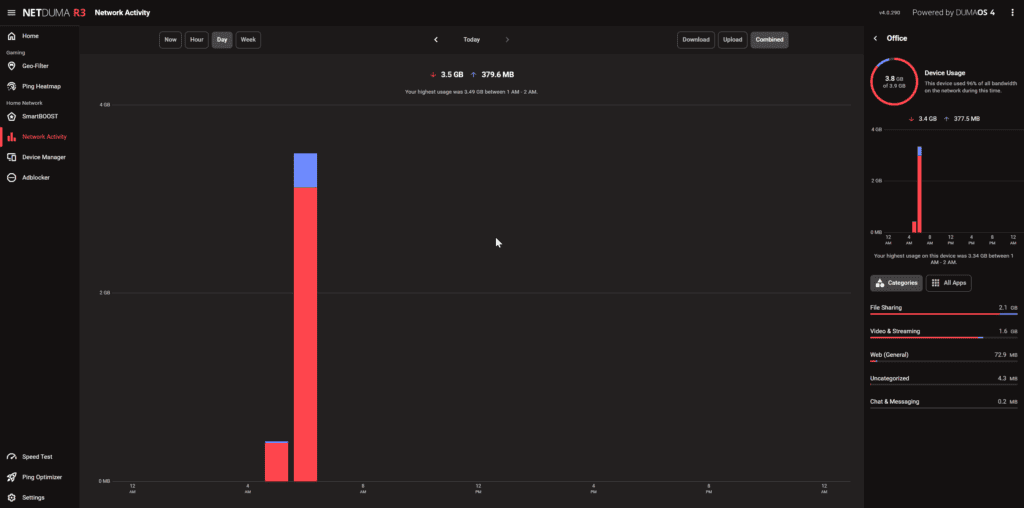Show Download traffic only

point(695,40)
